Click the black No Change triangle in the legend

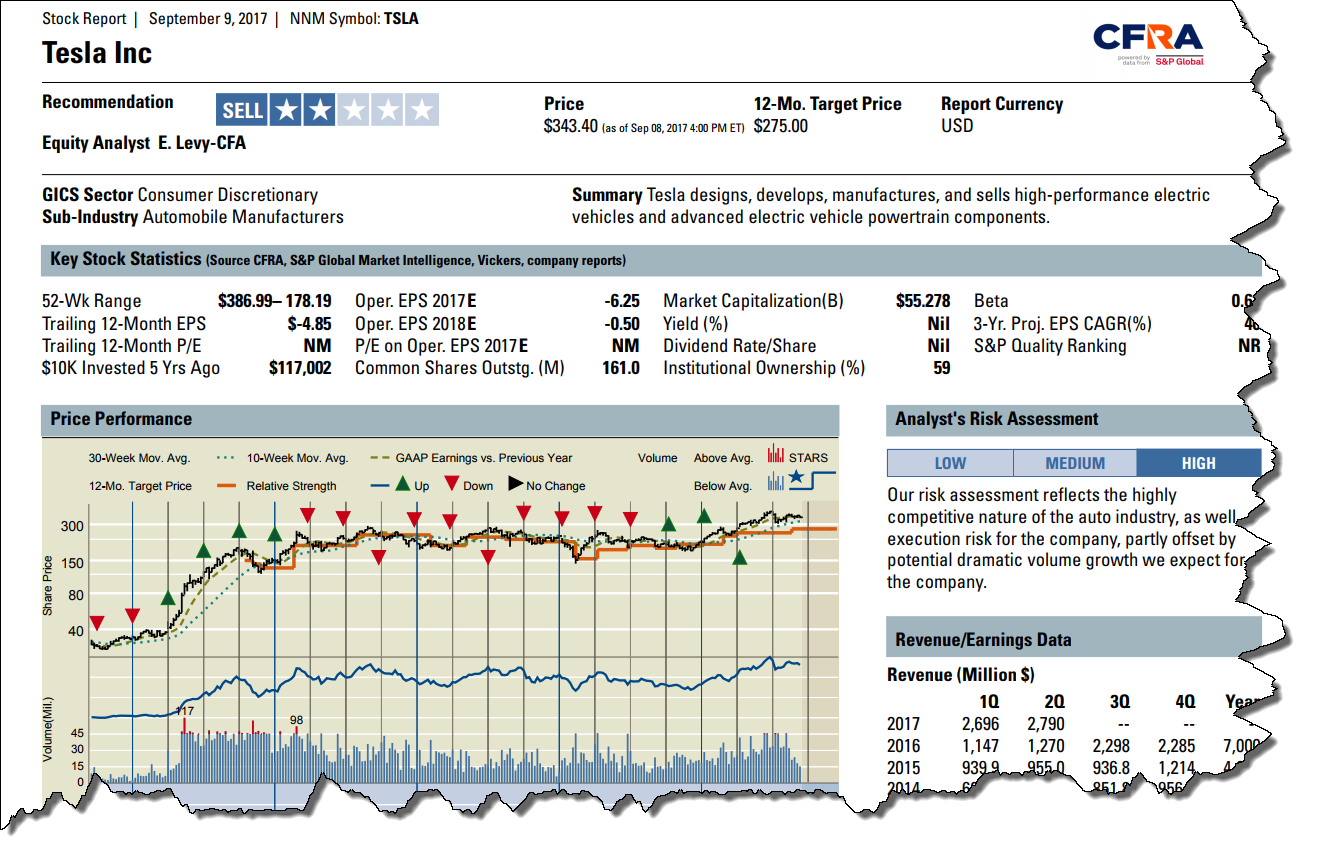click(516, 485)
